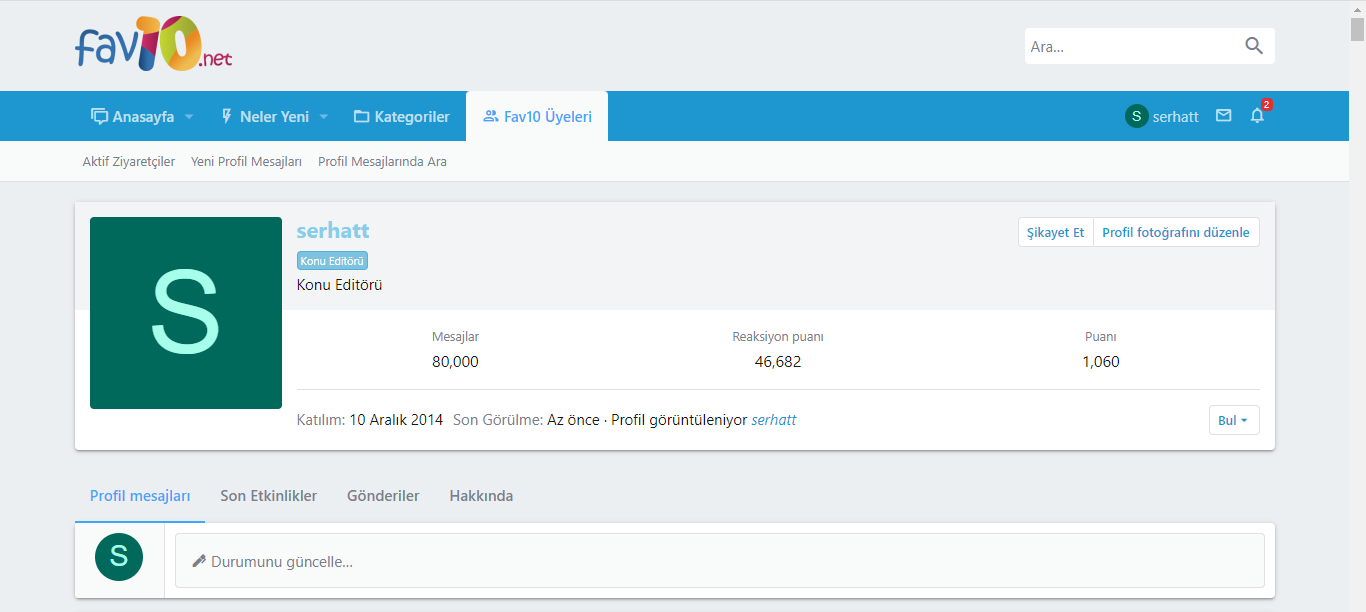This screenshot has width=1366, height=612.
Task: Switch to Son Etkinlikler tab
Action: pyautogui.click(x=268, y=496)
